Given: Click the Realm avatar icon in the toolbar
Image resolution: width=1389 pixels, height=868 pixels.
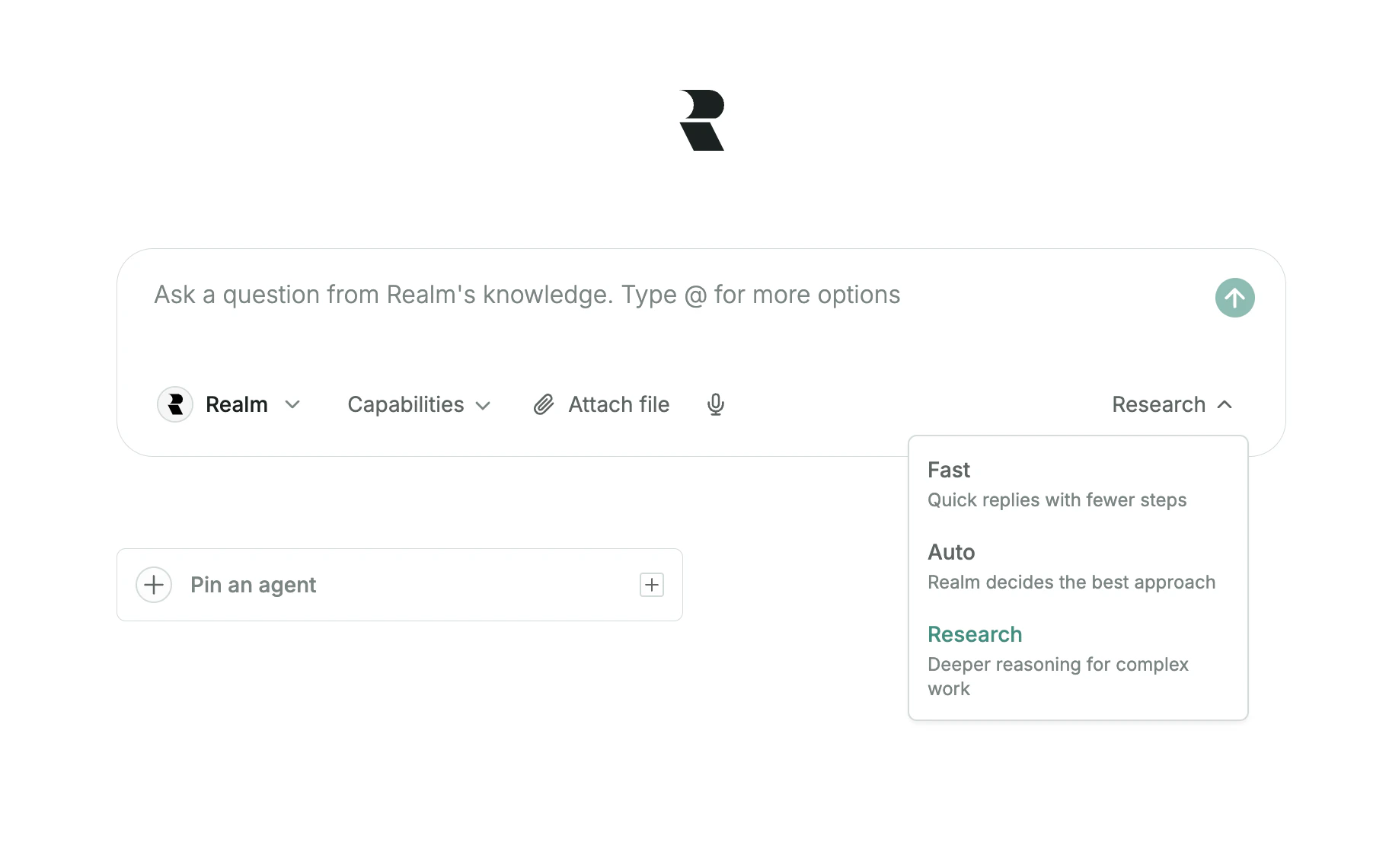Looking at the screenshot, I should point(175,404).
